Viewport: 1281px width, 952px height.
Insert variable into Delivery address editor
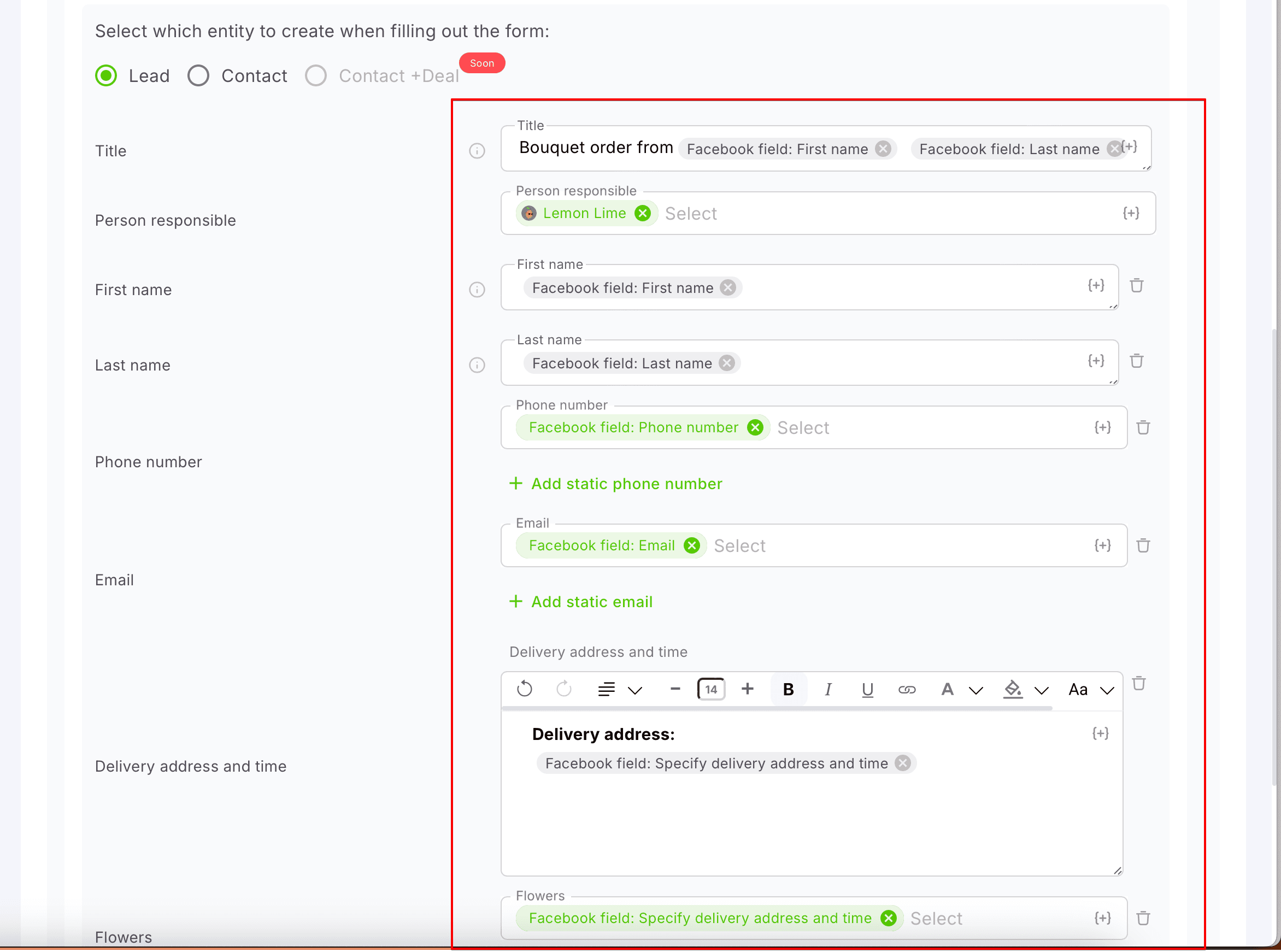(x=1101, y=733)
